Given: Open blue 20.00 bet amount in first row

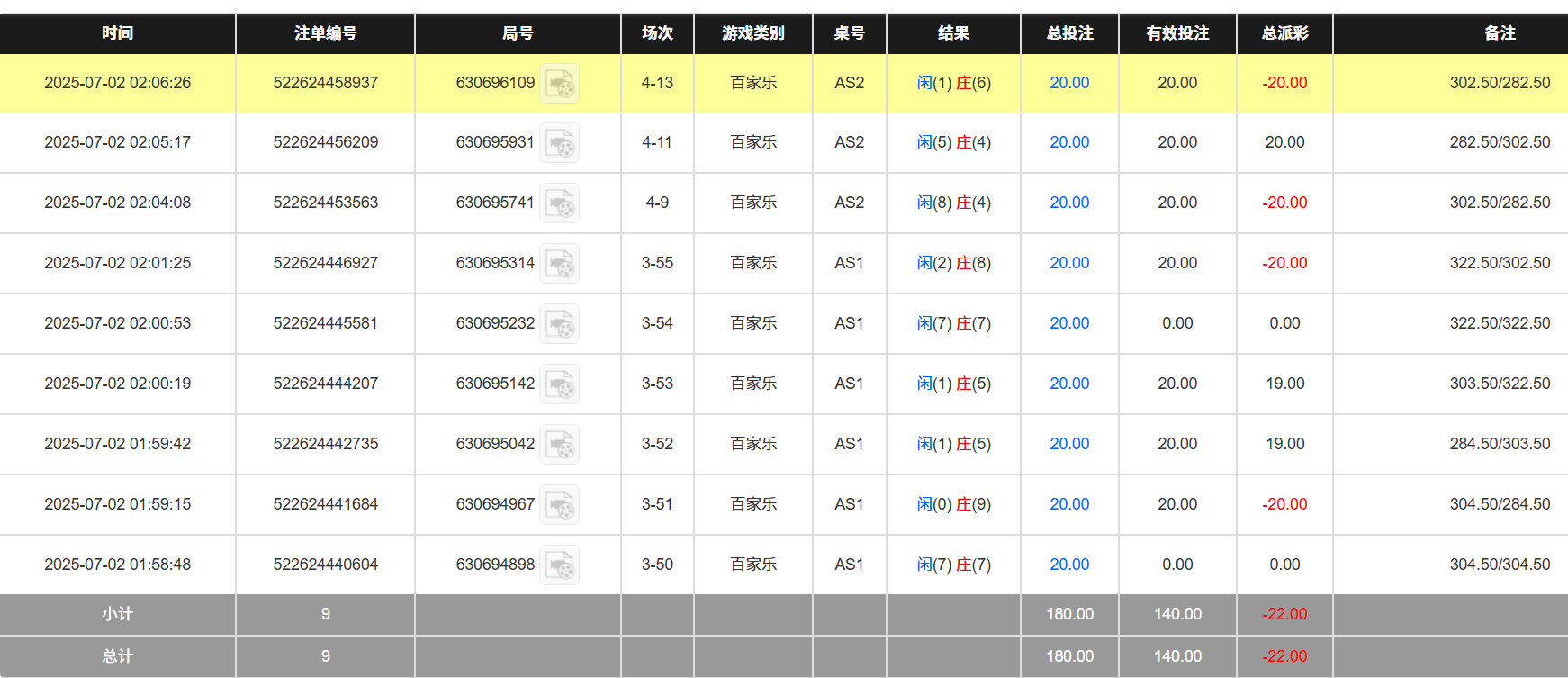Looking at the screenshot, I should (x=1069, y=83).
